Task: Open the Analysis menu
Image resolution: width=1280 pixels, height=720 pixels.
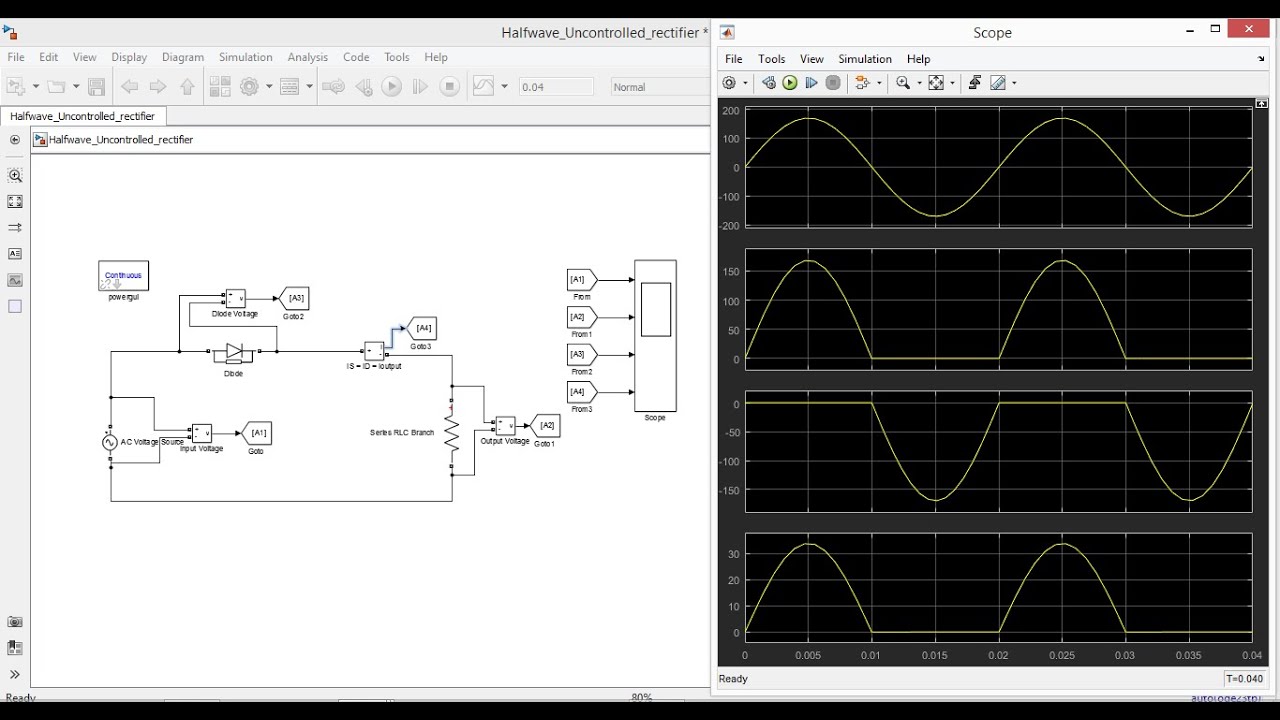Action: (x=308, y=57)
